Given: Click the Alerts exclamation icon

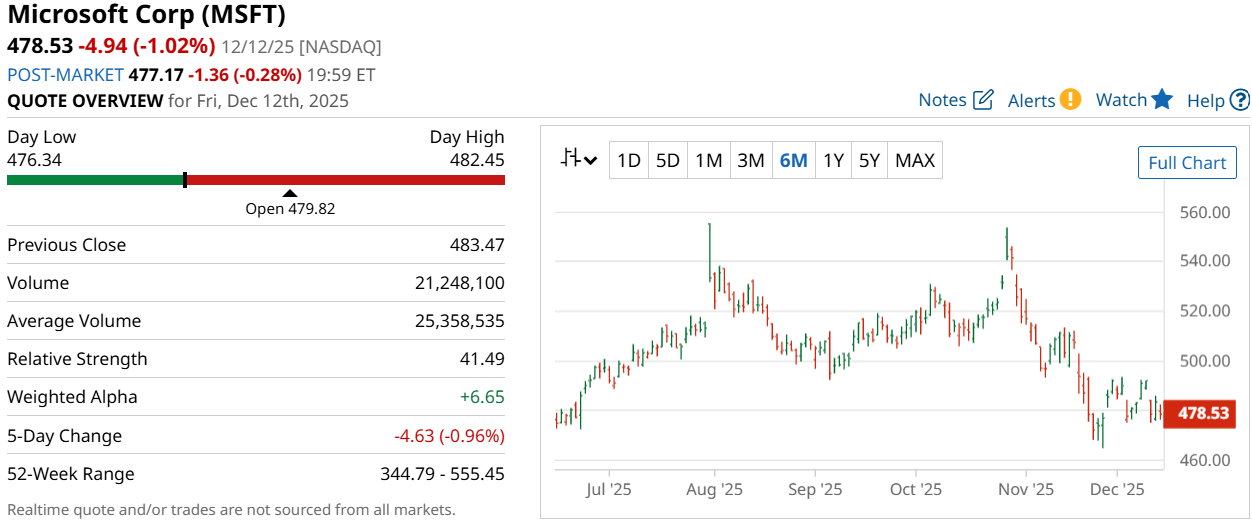Looking at the screenshot, I should [x=1070, y=100].
